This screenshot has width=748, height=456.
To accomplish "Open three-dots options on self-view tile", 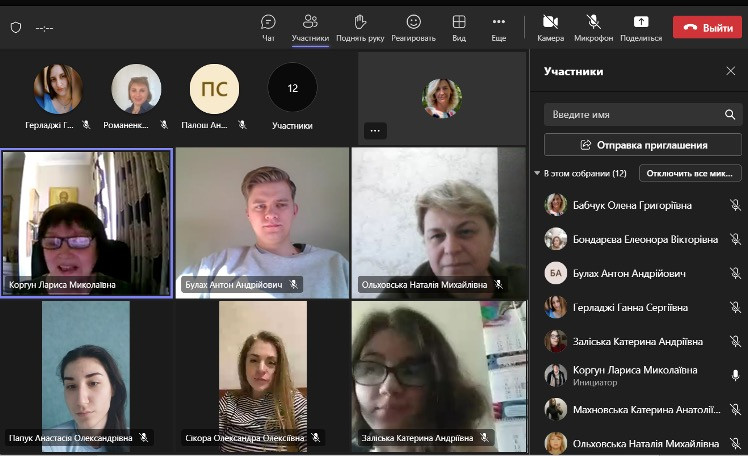I will tap(375, 131).
